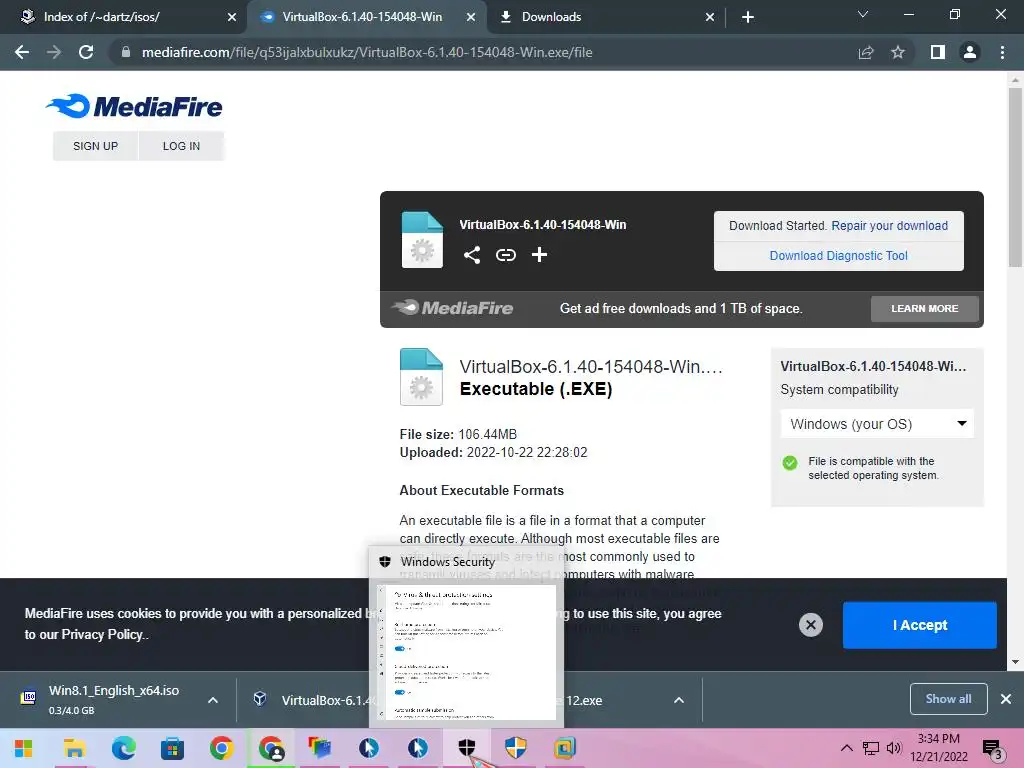Share this page from the address bar
The image size is (1024, 768).
pyautogui.click(x=866, y=52)
